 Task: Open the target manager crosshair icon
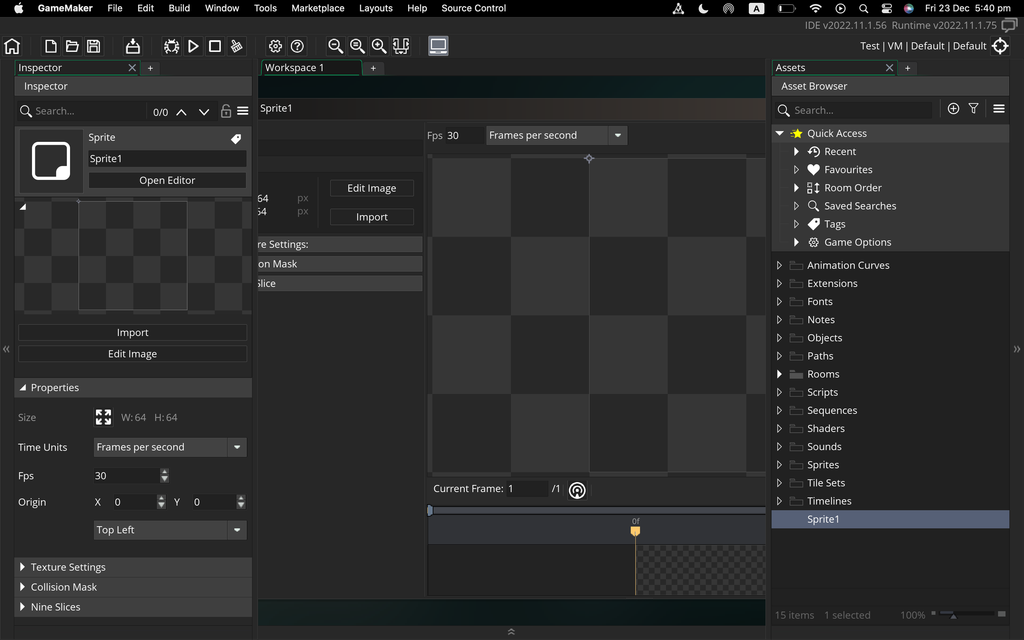(x=1000, y=46)
